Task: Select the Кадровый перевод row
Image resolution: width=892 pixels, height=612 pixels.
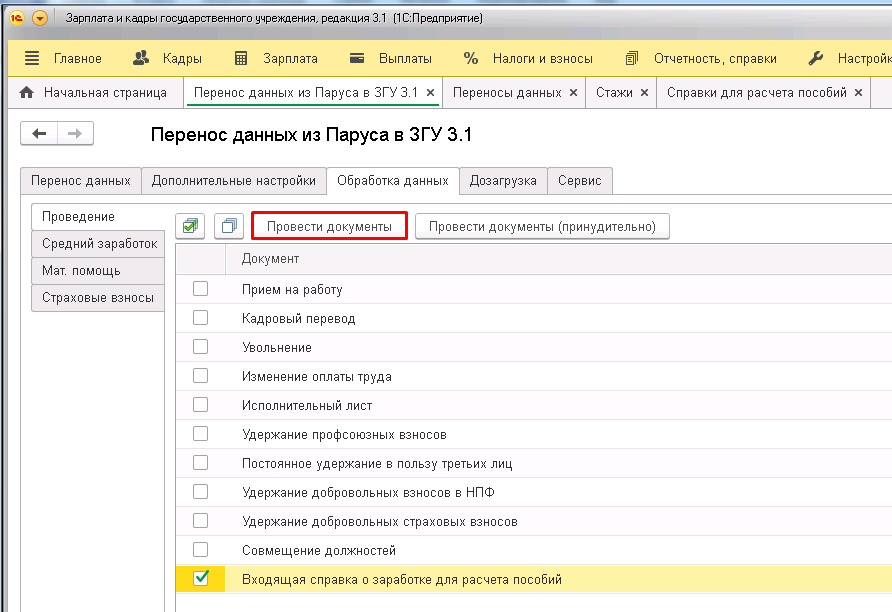Action: pyautogui.click(x=298, y=319)
